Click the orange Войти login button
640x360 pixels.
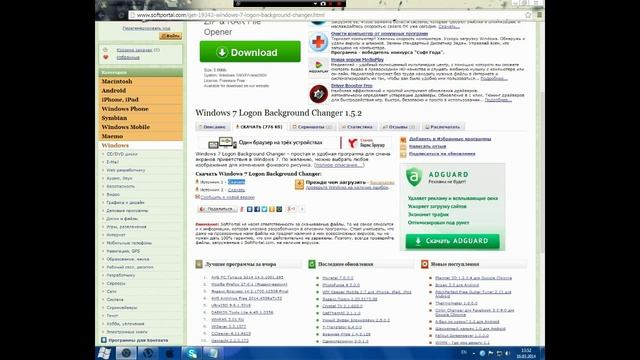pyautogui.click(x=170, y=36)
